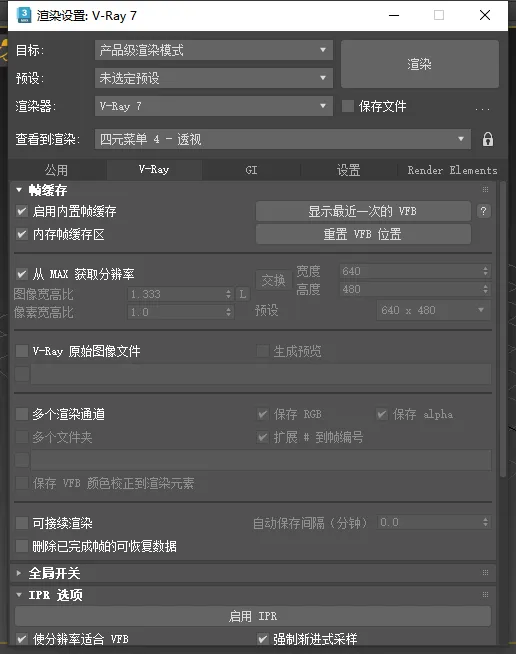
Task: Collapse the IPR 选项 rollout
Action: [19, 595]
